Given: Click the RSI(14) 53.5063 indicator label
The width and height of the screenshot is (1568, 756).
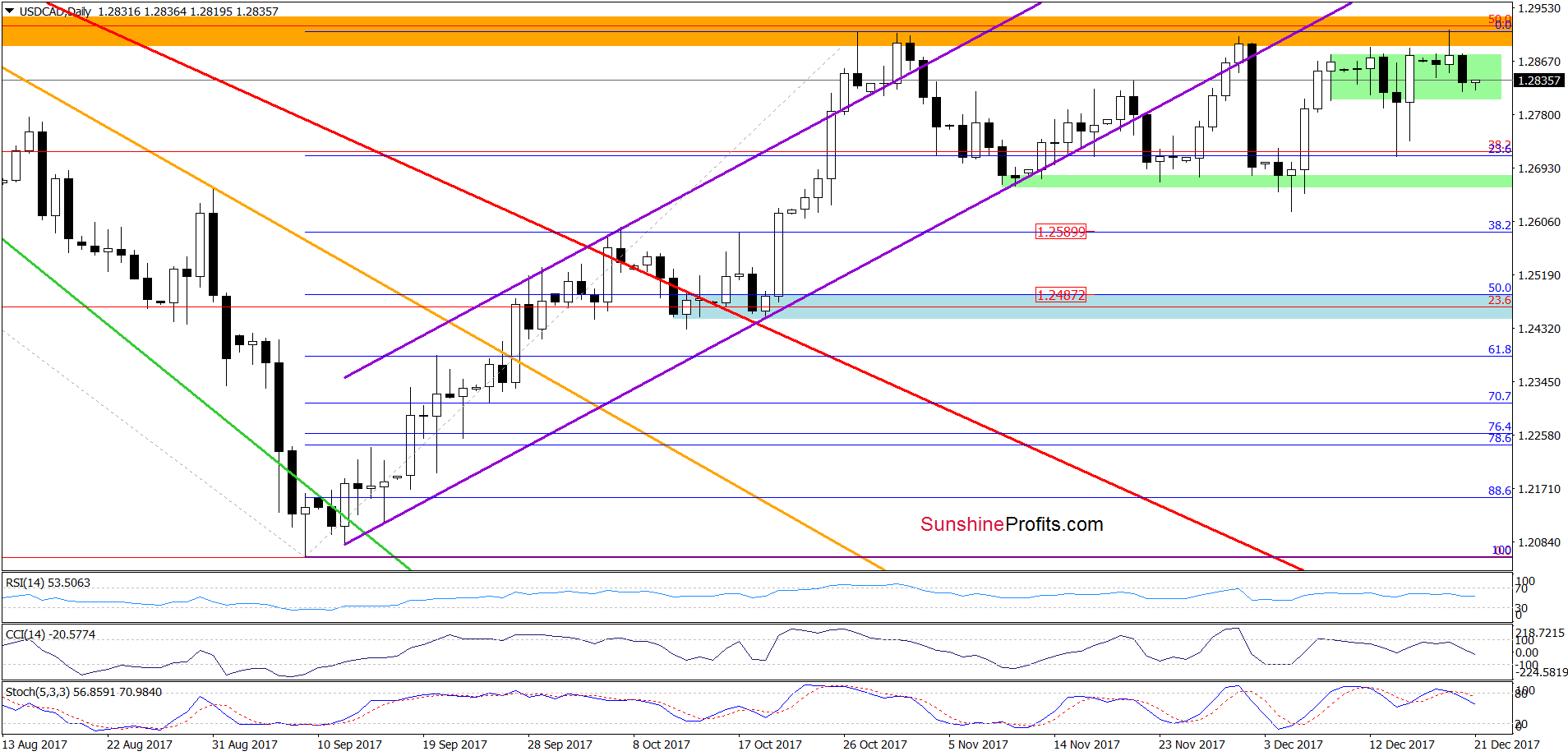Looking at the screenshot, I should click(48, 583).
